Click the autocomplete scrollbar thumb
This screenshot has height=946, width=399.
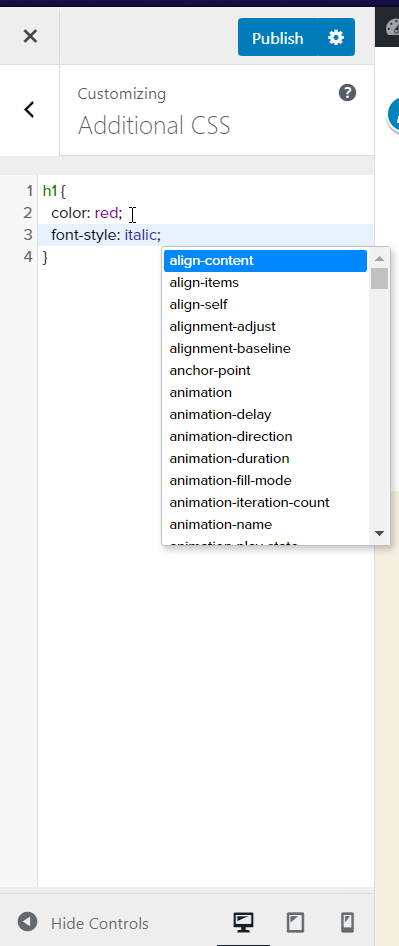click(380, 279)
